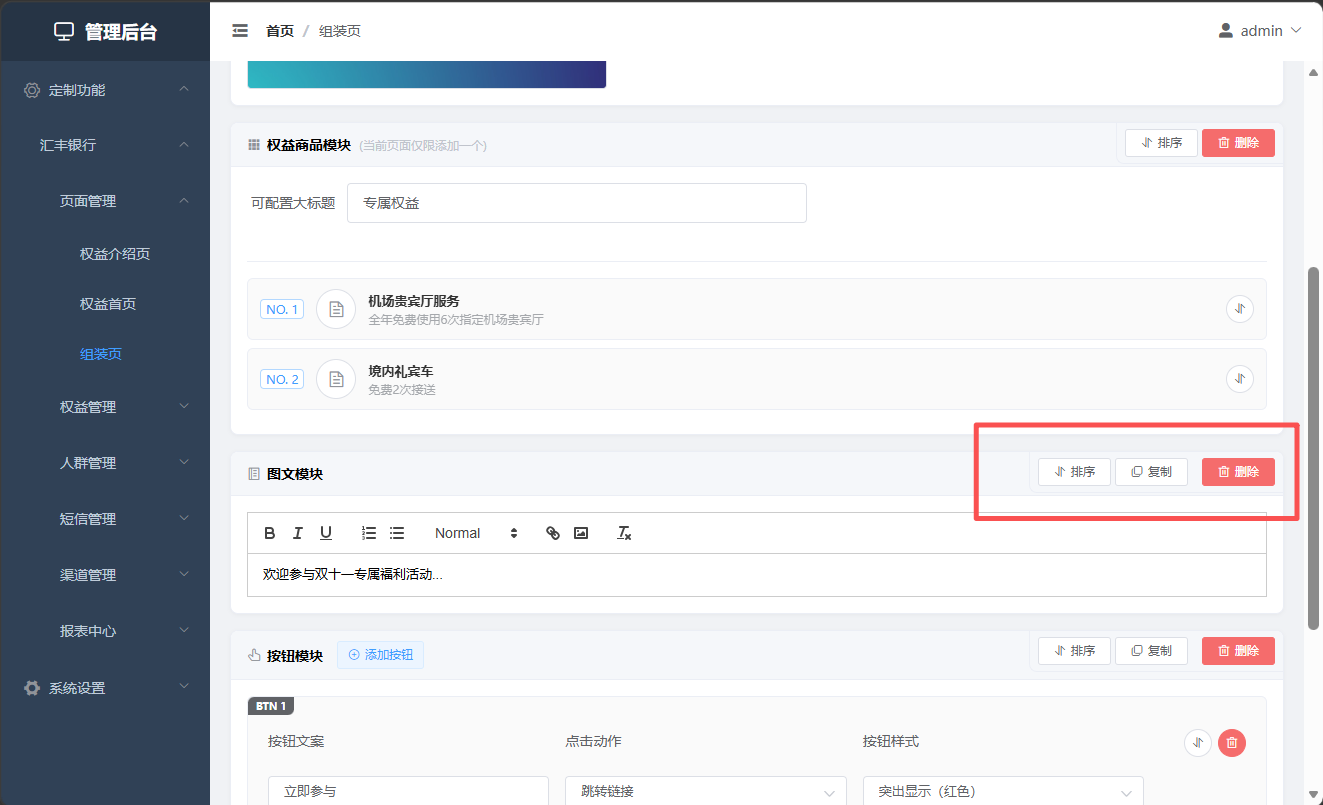Toggle bold in the rich text editor
Viewport: 1323px width, 805px height.
[270, 533]
